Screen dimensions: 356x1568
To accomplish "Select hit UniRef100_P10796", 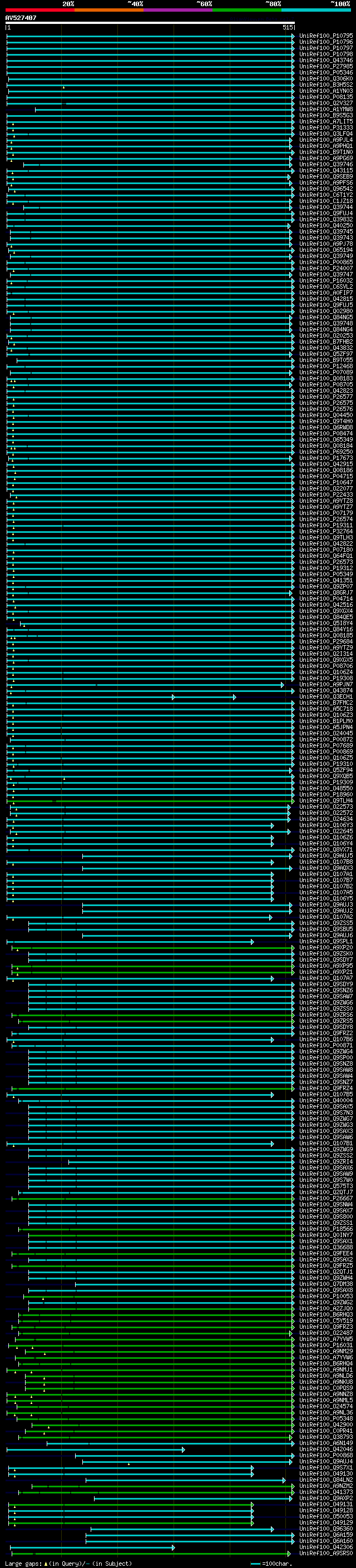I will click(x=326, y=42).
